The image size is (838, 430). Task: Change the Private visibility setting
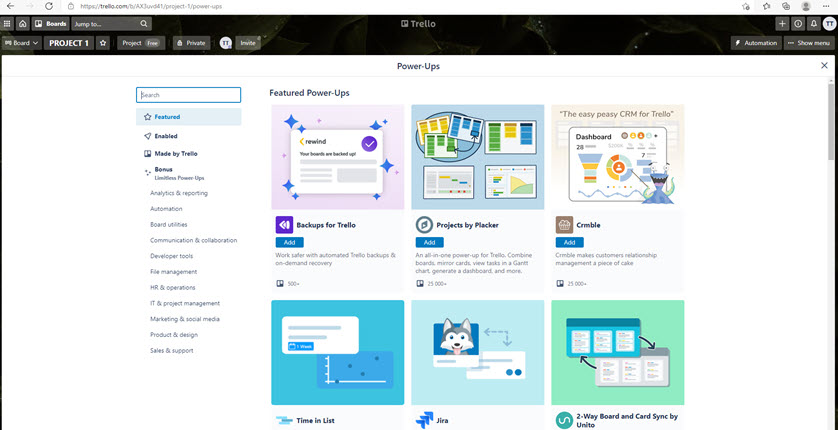coord(191,43)
